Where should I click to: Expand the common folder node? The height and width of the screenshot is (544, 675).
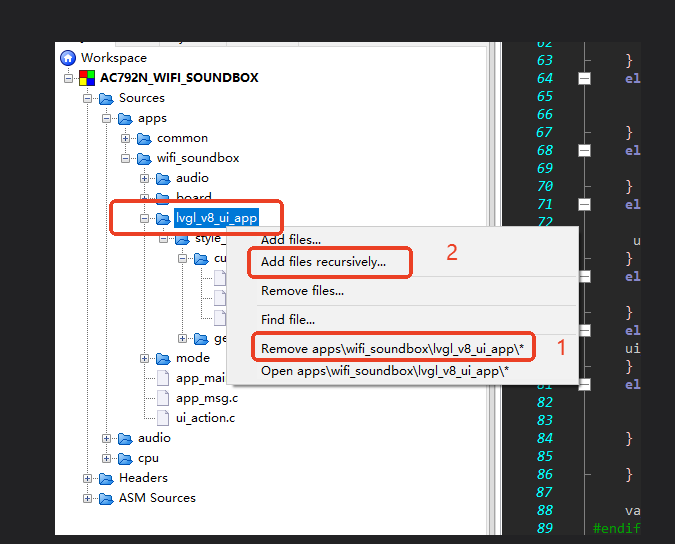[125, 139]
